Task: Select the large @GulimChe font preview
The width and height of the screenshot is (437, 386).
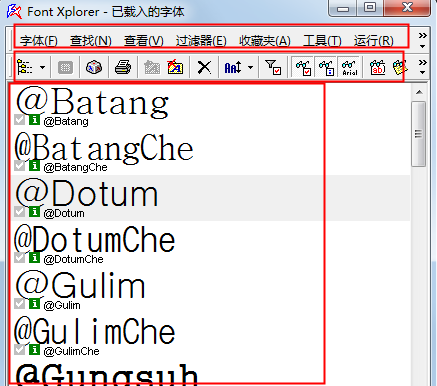Action: (x=95, y=331)
